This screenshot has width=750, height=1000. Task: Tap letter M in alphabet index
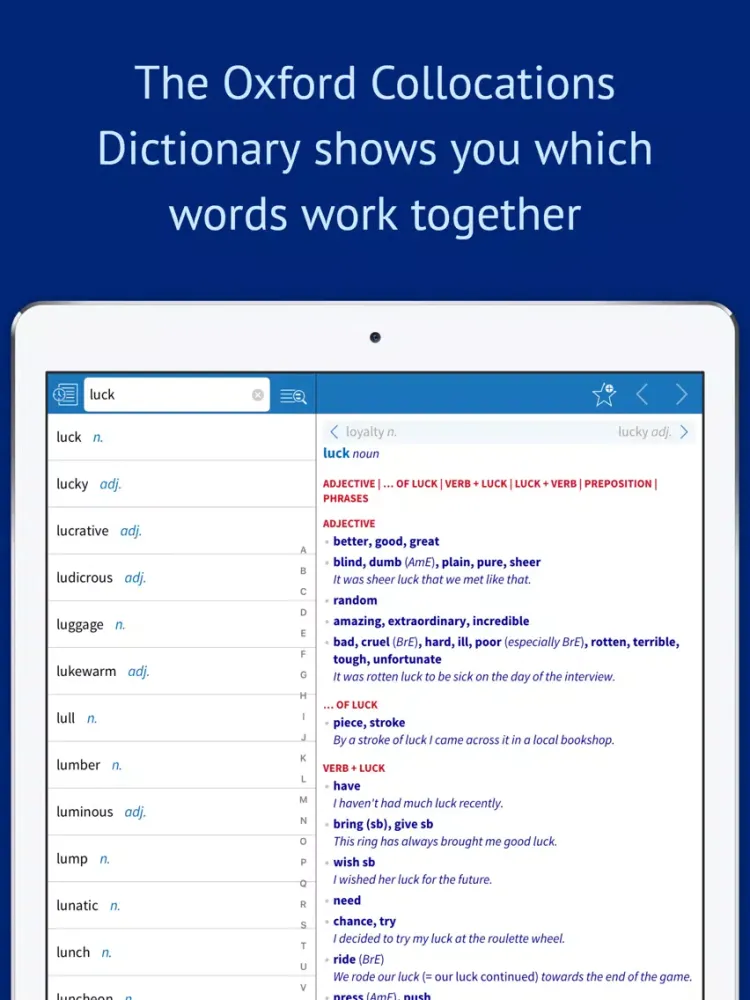pyautogui.click(x=304, y=800)
